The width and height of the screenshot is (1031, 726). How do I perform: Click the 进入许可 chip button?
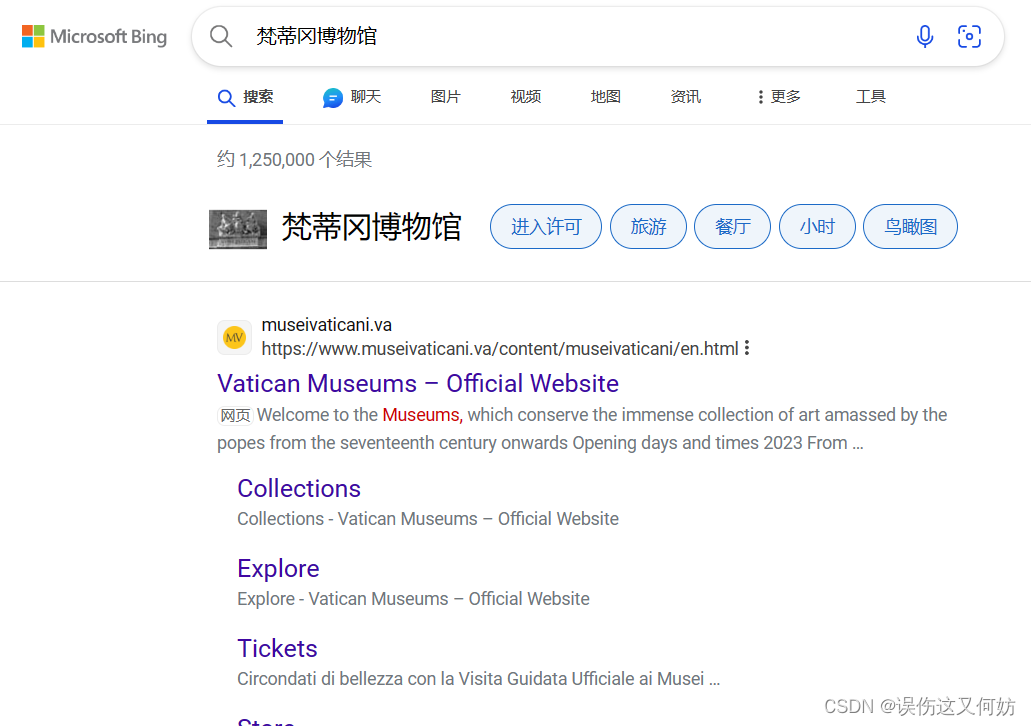[x=546, y=227]
